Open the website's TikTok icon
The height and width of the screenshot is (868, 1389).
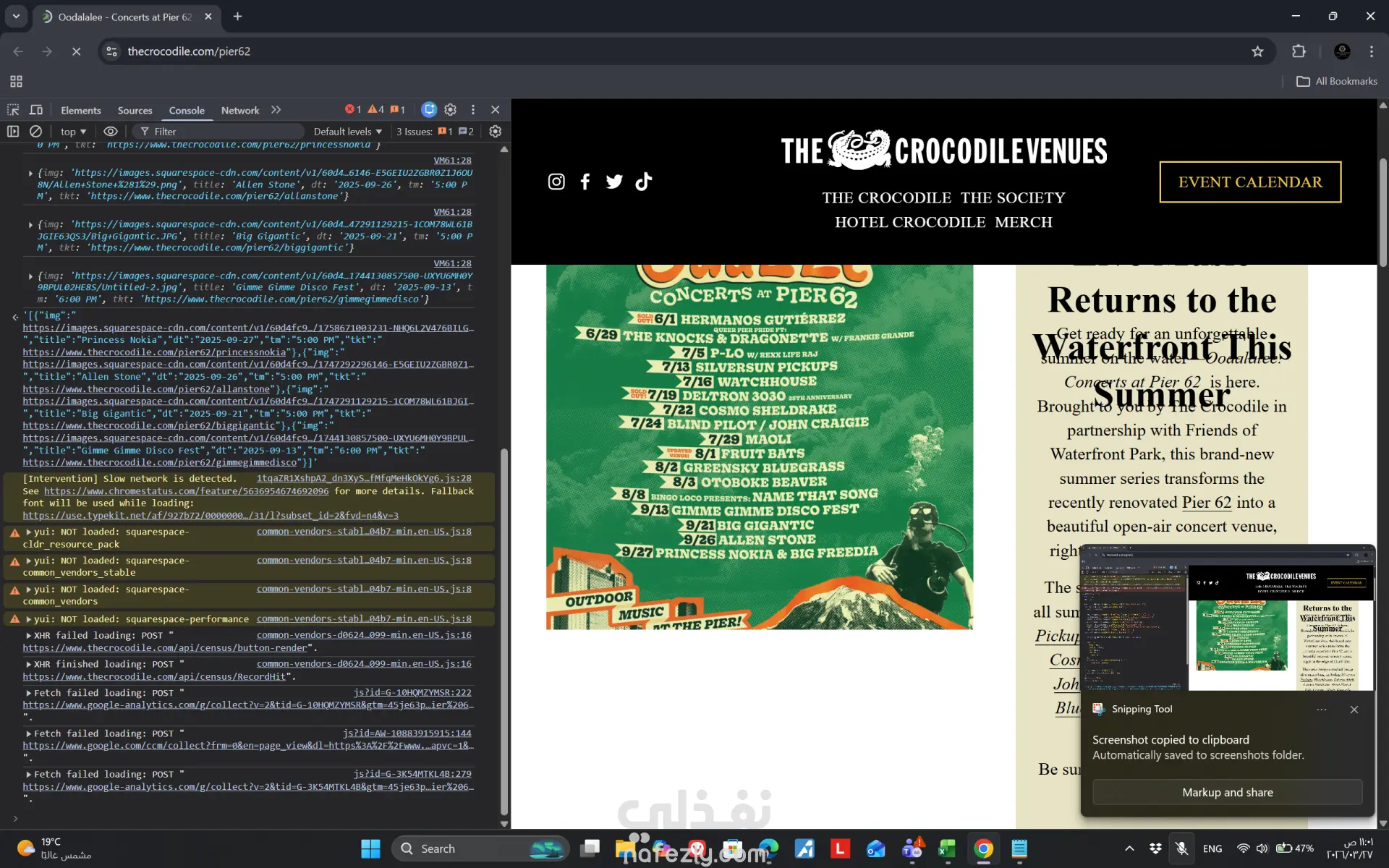(643, 182)
